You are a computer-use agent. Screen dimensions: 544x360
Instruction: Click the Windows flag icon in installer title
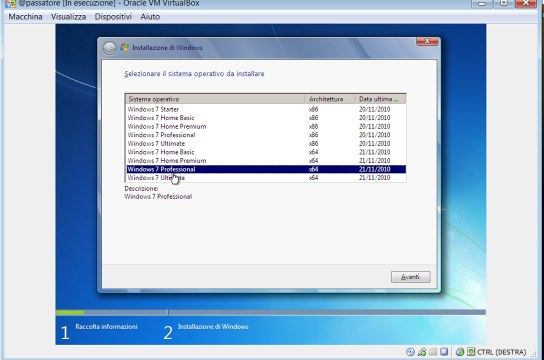click(x=124, y=48)
